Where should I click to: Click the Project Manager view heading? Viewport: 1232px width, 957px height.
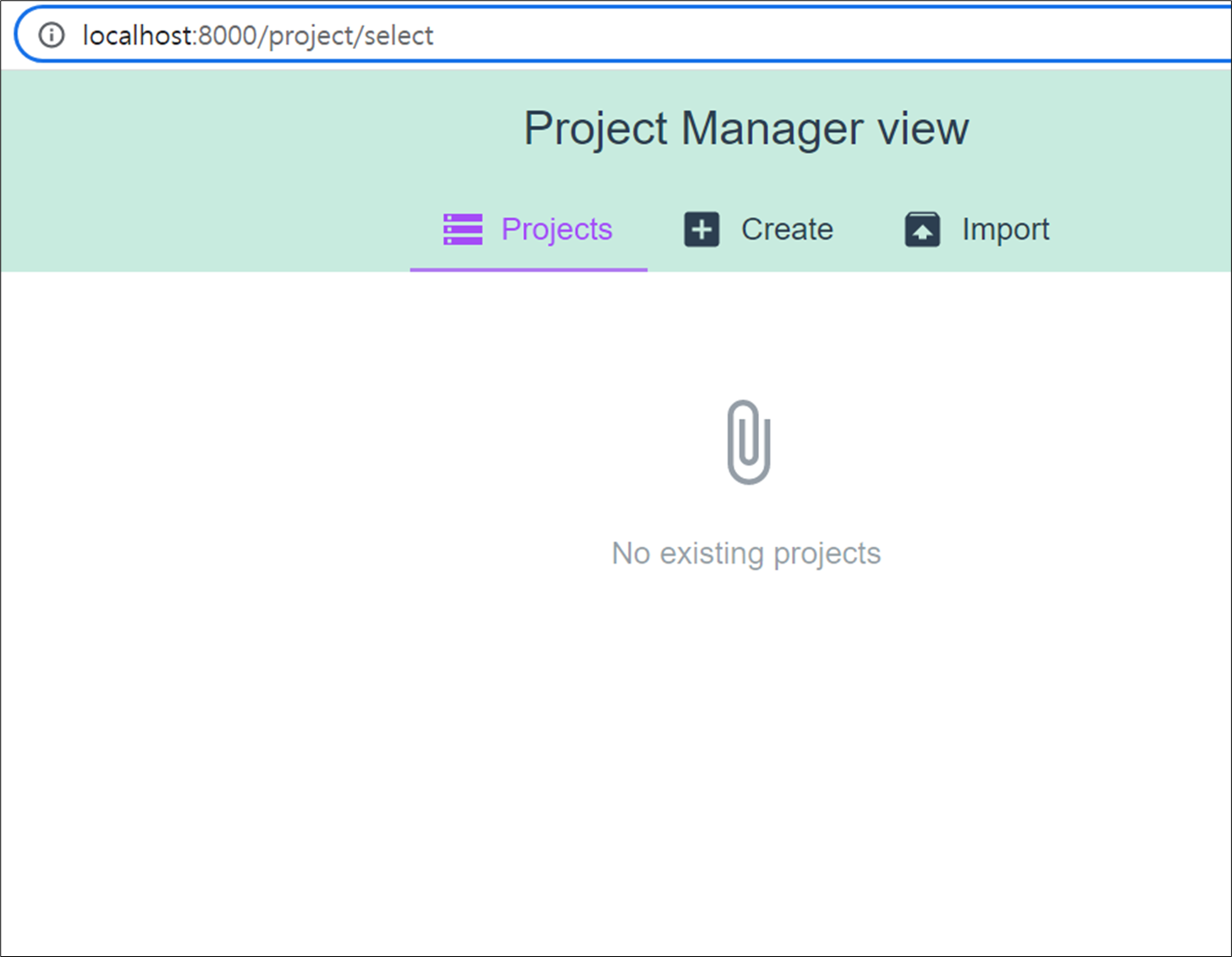click(x=746, y=129)
